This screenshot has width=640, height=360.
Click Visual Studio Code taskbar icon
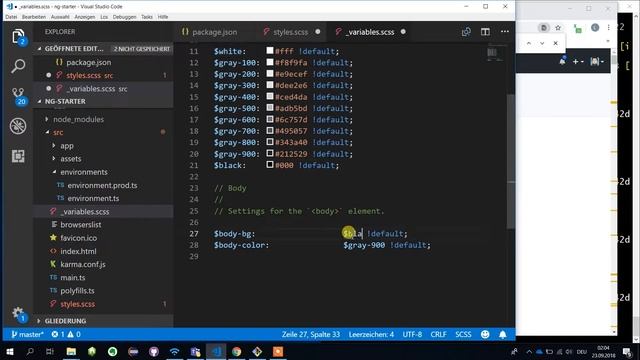(x=216, y=351)
